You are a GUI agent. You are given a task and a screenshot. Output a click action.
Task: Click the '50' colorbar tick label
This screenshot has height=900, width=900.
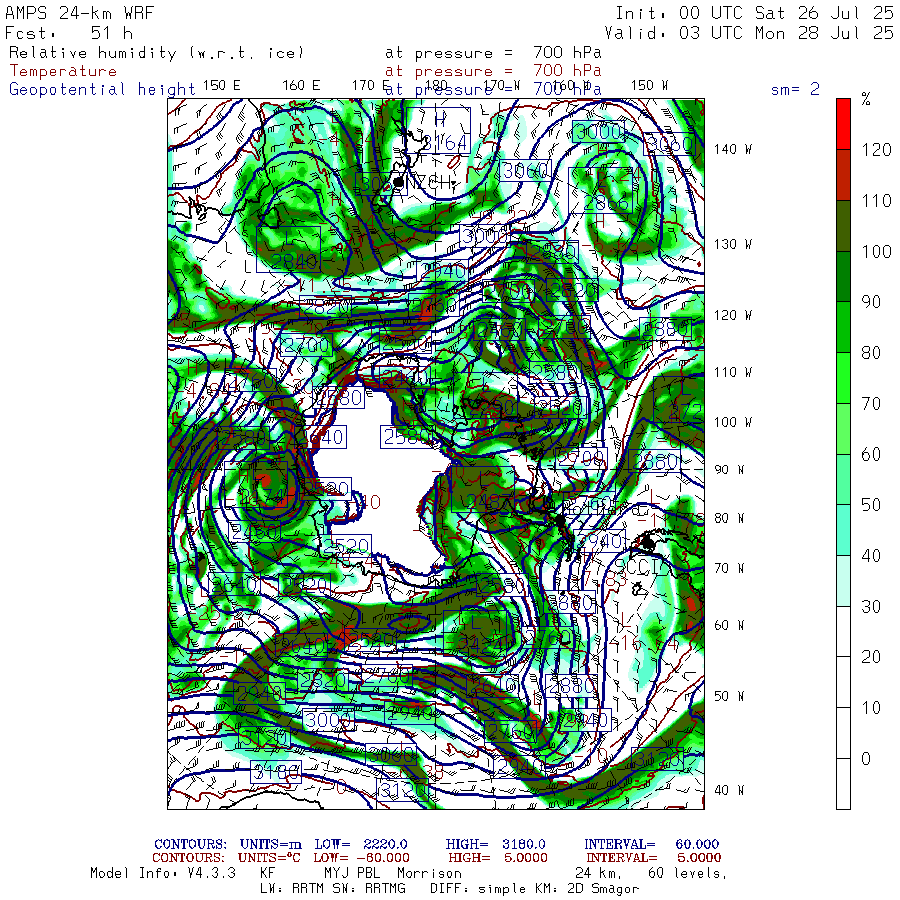[871, 505]
